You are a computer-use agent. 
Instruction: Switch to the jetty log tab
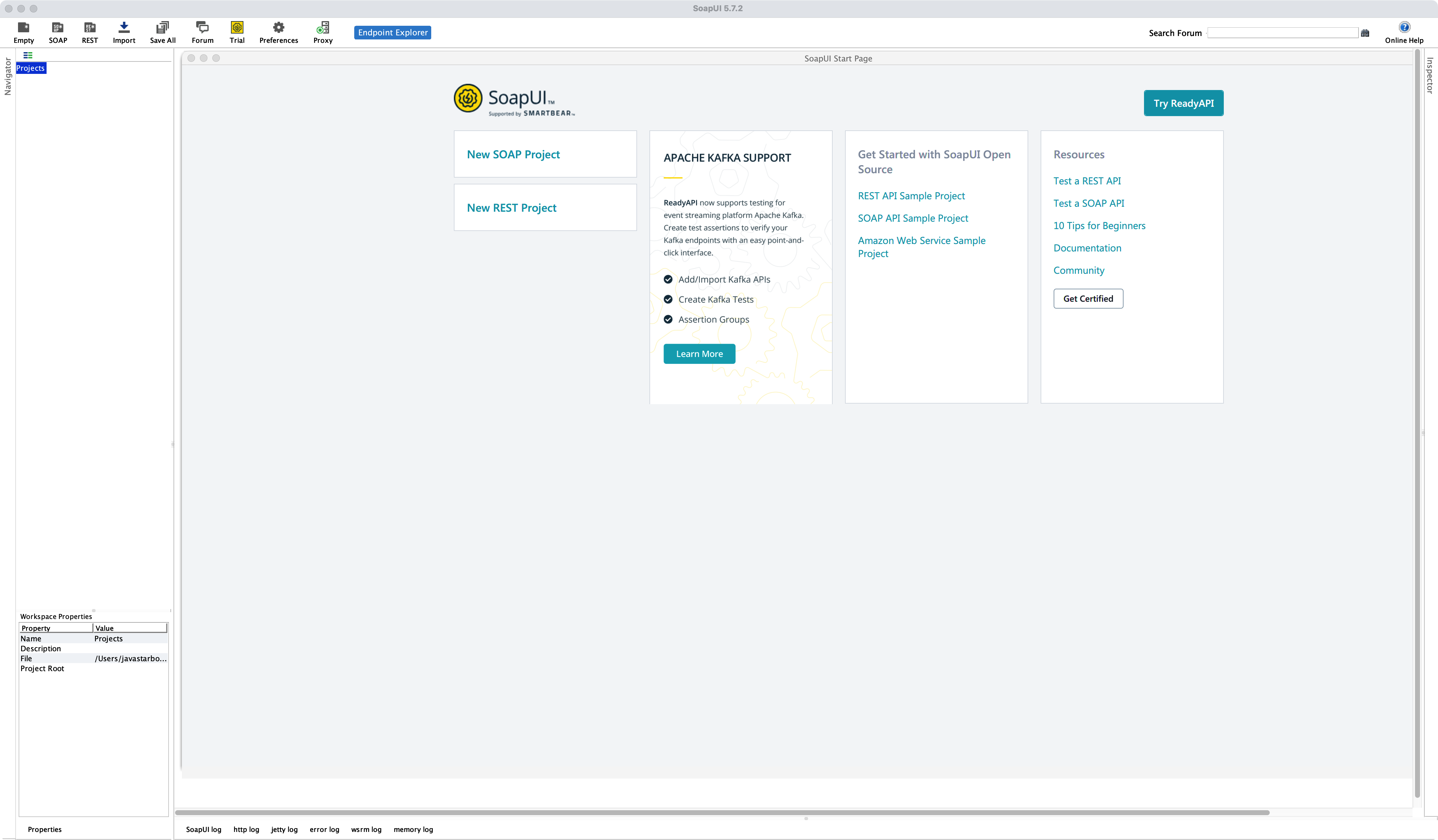[284, 829]
